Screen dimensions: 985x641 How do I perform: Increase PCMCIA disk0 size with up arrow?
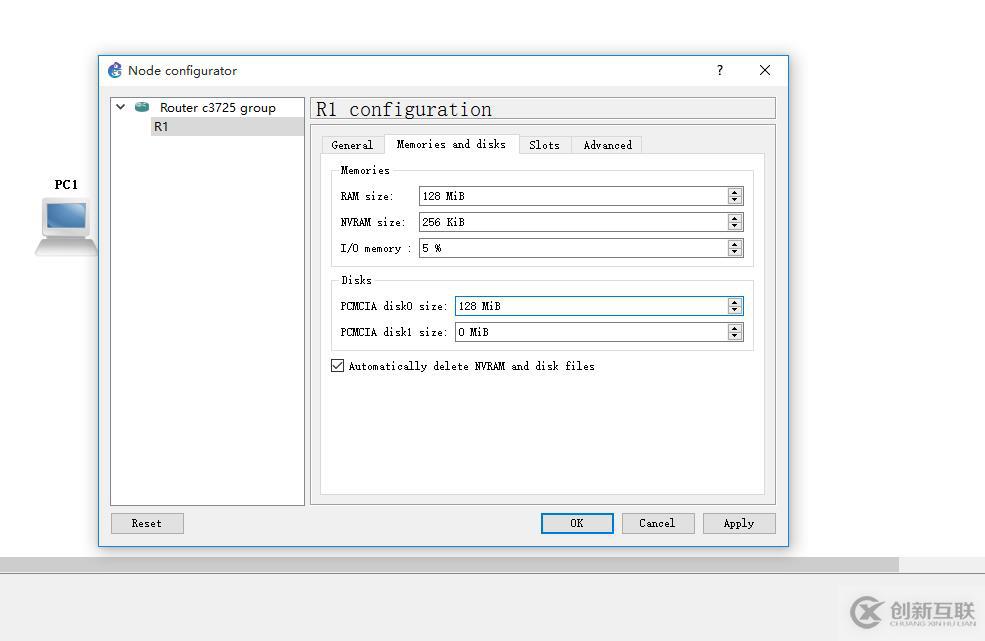(734, 302)
